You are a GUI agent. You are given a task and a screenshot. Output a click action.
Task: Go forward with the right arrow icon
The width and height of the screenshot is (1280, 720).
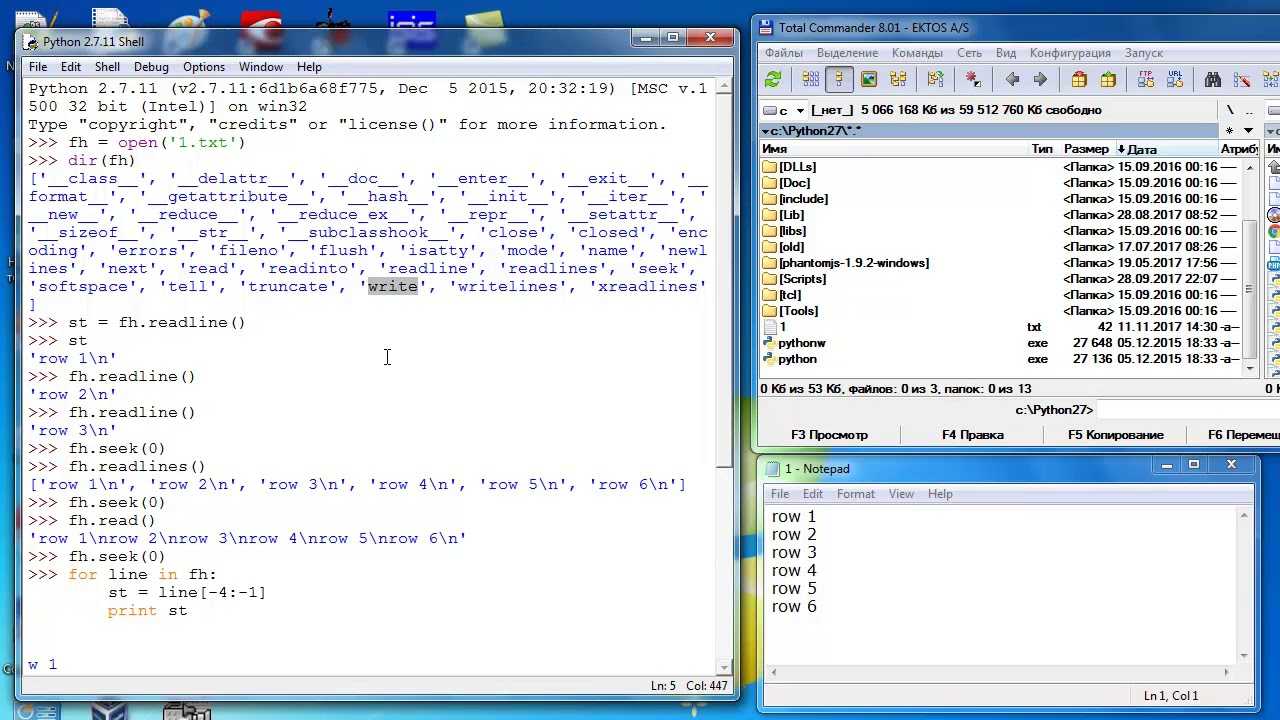1040,80
